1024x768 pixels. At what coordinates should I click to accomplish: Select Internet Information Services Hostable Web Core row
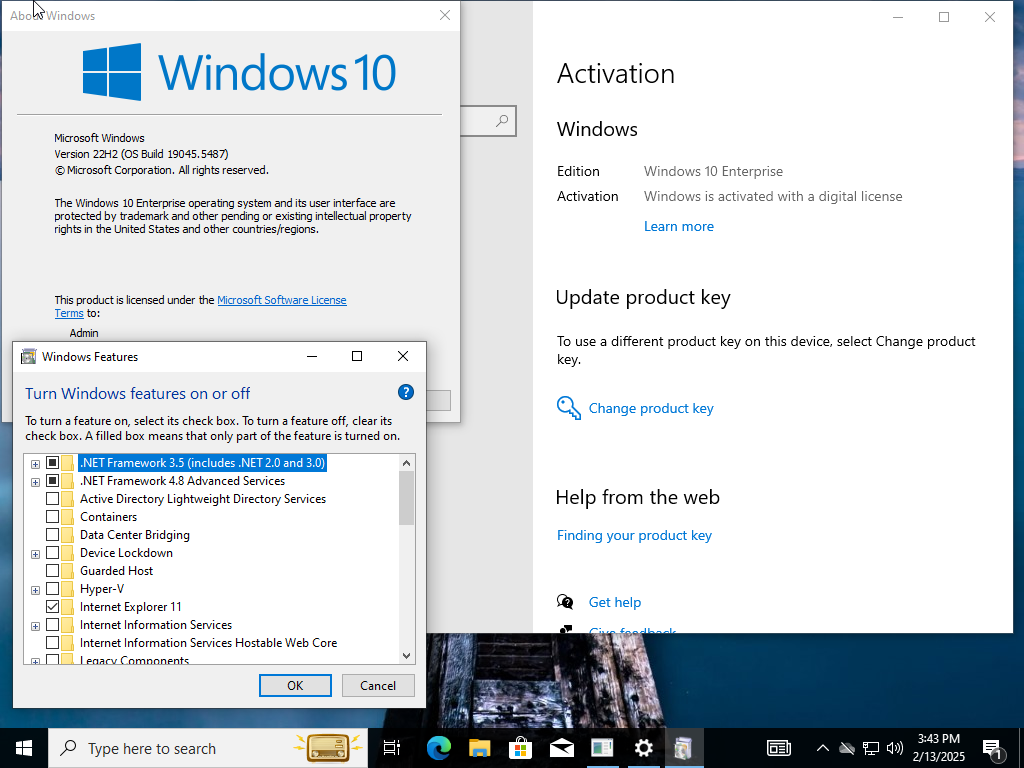click(208, 643)
